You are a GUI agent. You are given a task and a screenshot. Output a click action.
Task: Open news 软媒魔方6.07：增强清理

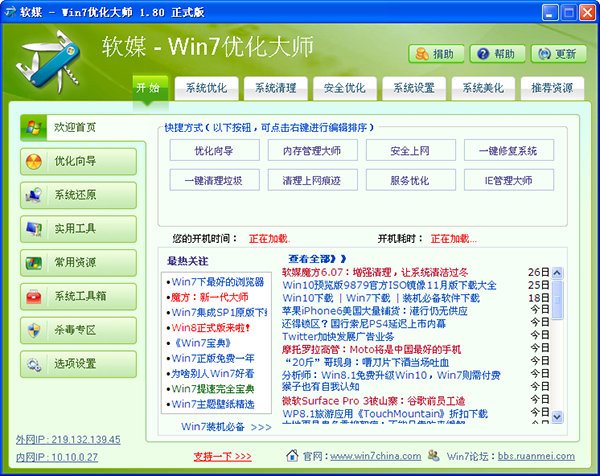click(x=375, y=272)
